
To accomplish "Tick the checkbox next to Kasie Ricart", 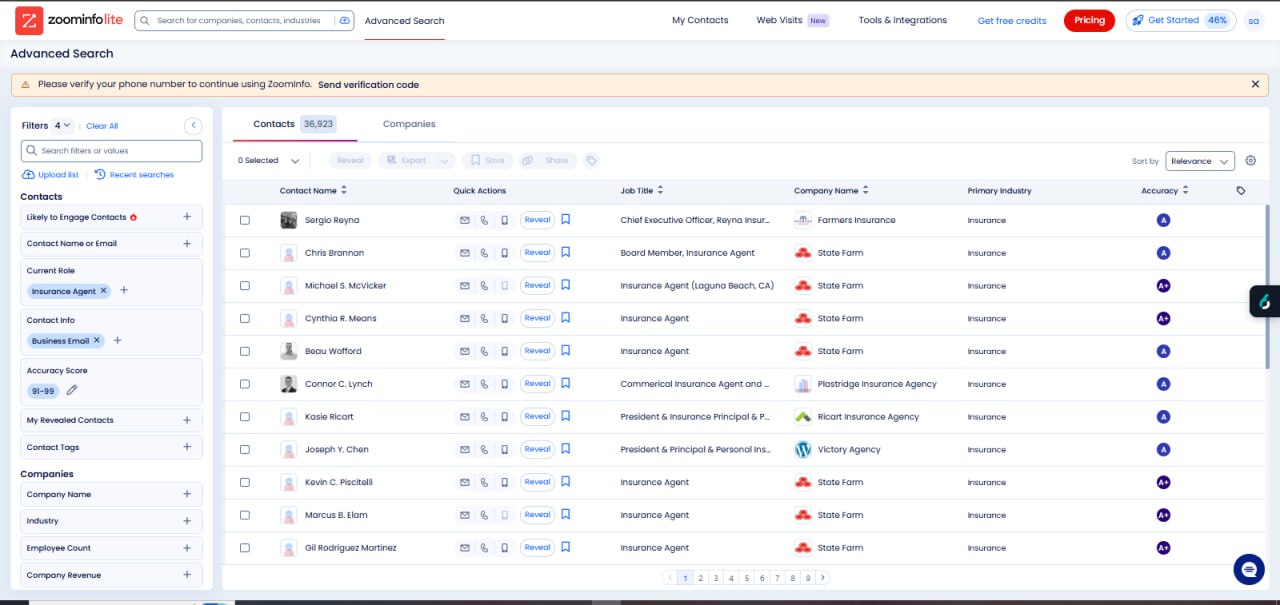I will pos(245,417).
